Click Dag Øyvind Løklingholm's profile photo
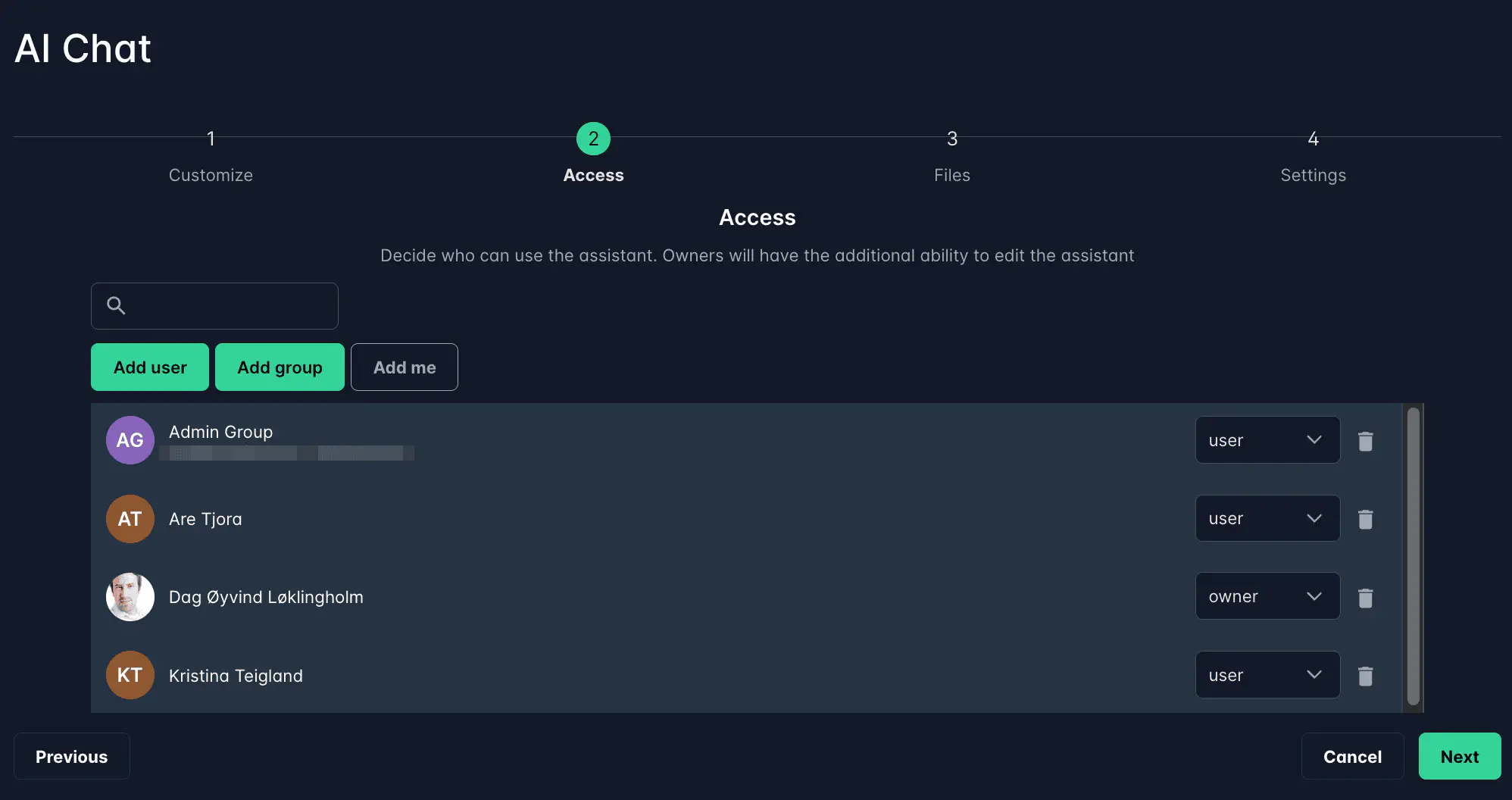The width and height of the screenshot is (1512, 800). pos(130,597)
